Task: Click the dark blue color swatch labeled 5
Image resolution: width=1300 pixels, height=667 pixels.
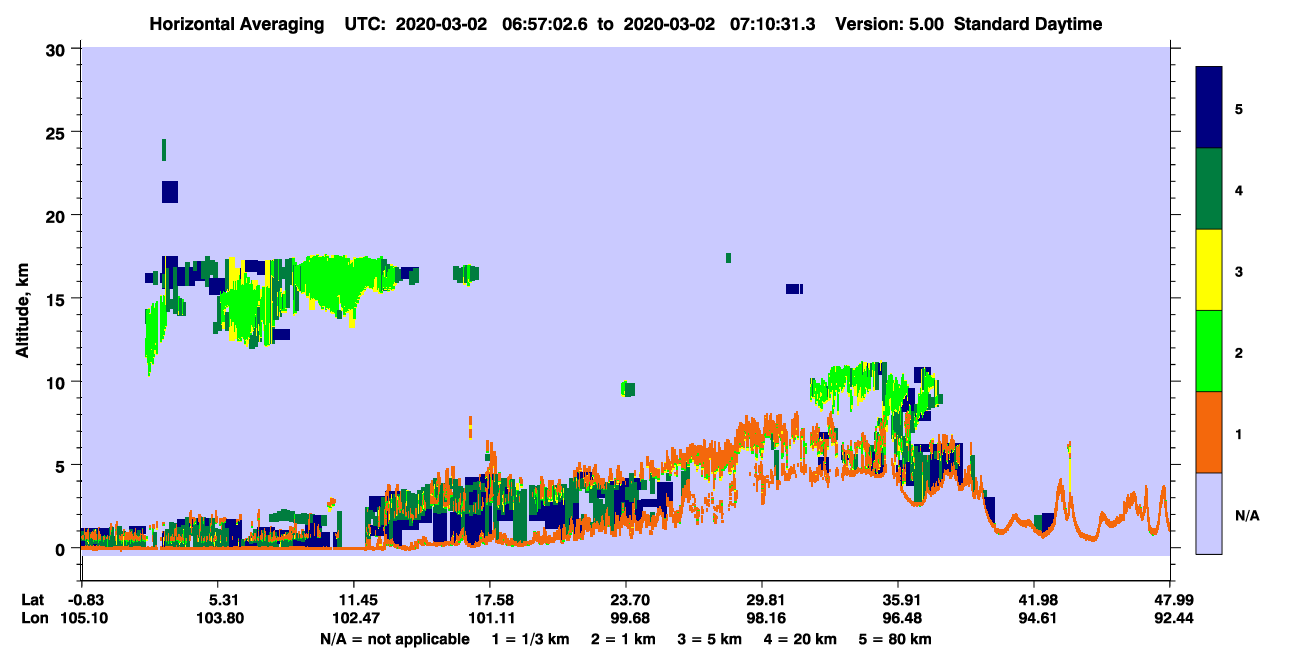Action: (x=1209, y=108)
